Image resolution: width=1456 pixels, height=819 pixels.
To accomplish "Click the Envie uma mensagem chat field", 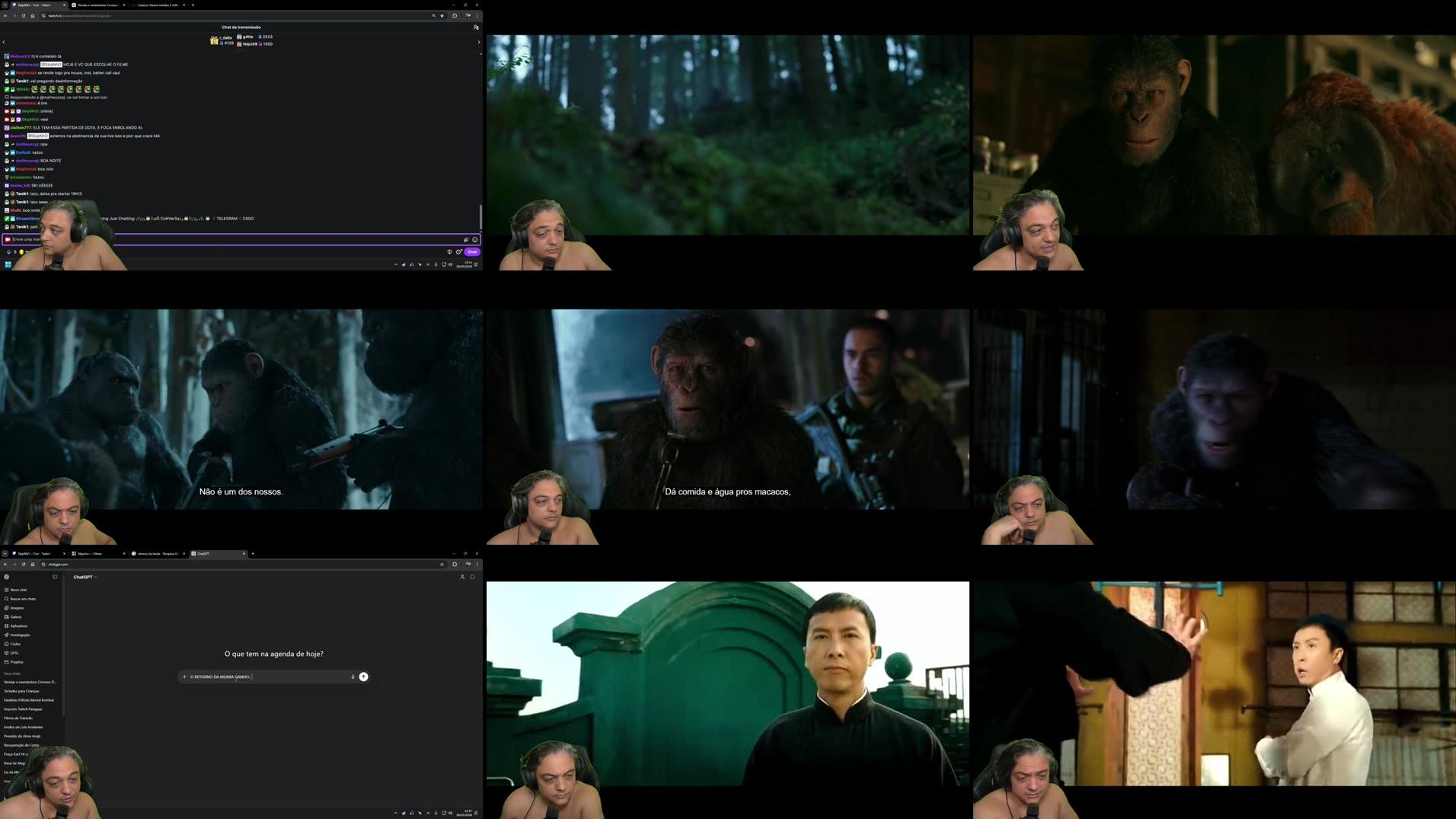I will click(228, 239).
